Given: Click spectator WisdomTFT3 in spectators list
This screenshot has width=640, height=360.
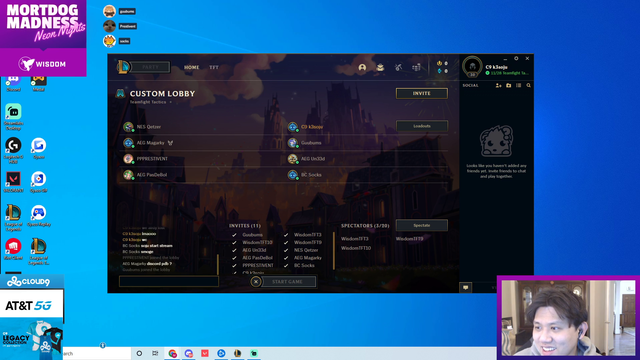Looking at the screenshot, I should 355,239.
